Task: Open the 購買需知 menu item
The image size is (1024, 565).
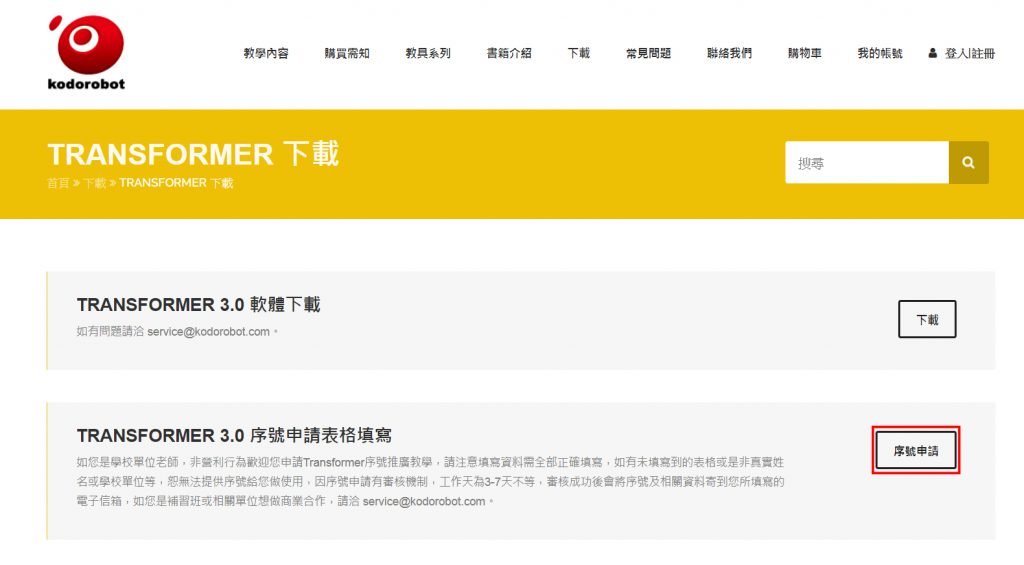Action: 347,53
